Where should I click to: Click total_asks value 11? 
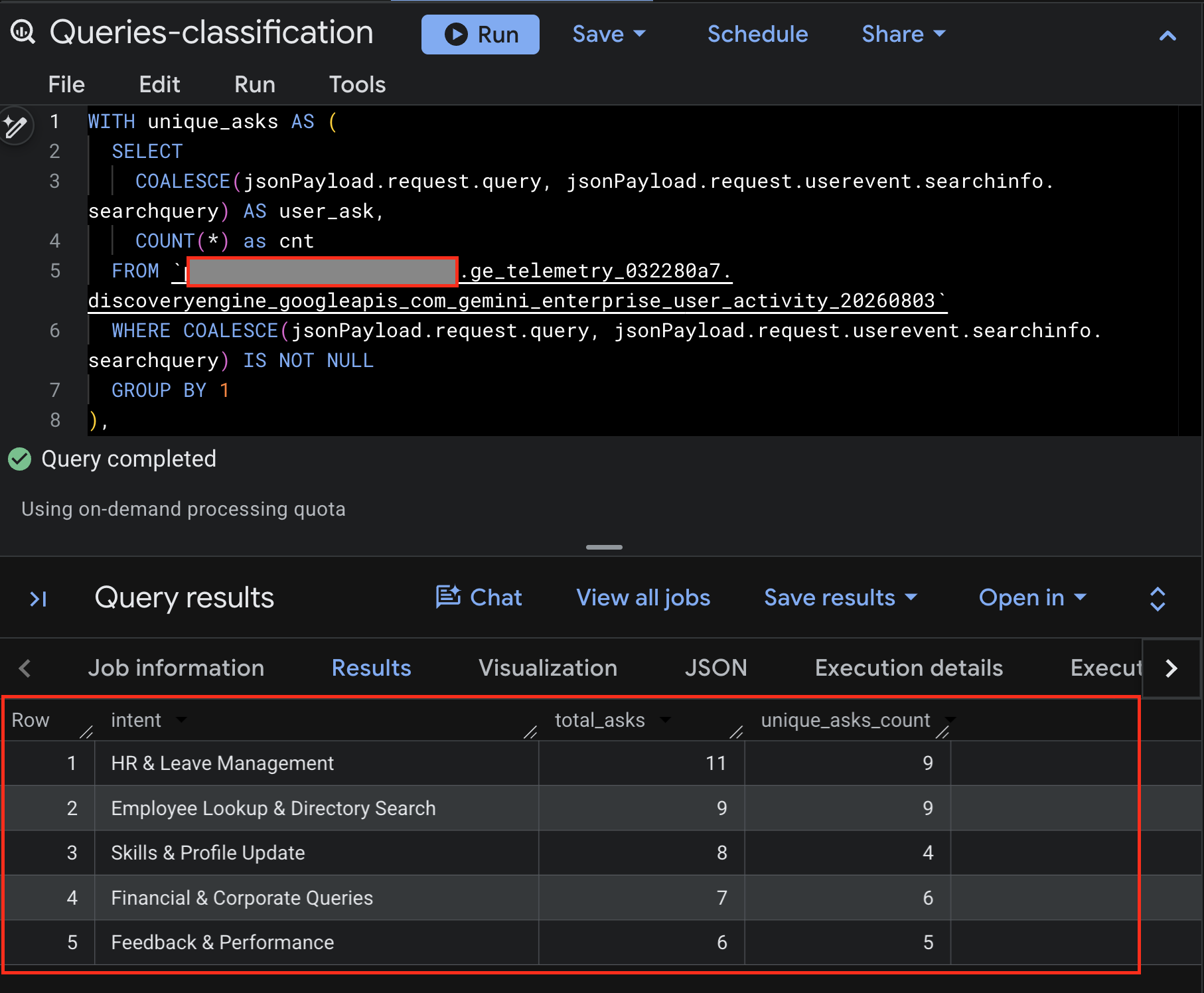point(715,763)
